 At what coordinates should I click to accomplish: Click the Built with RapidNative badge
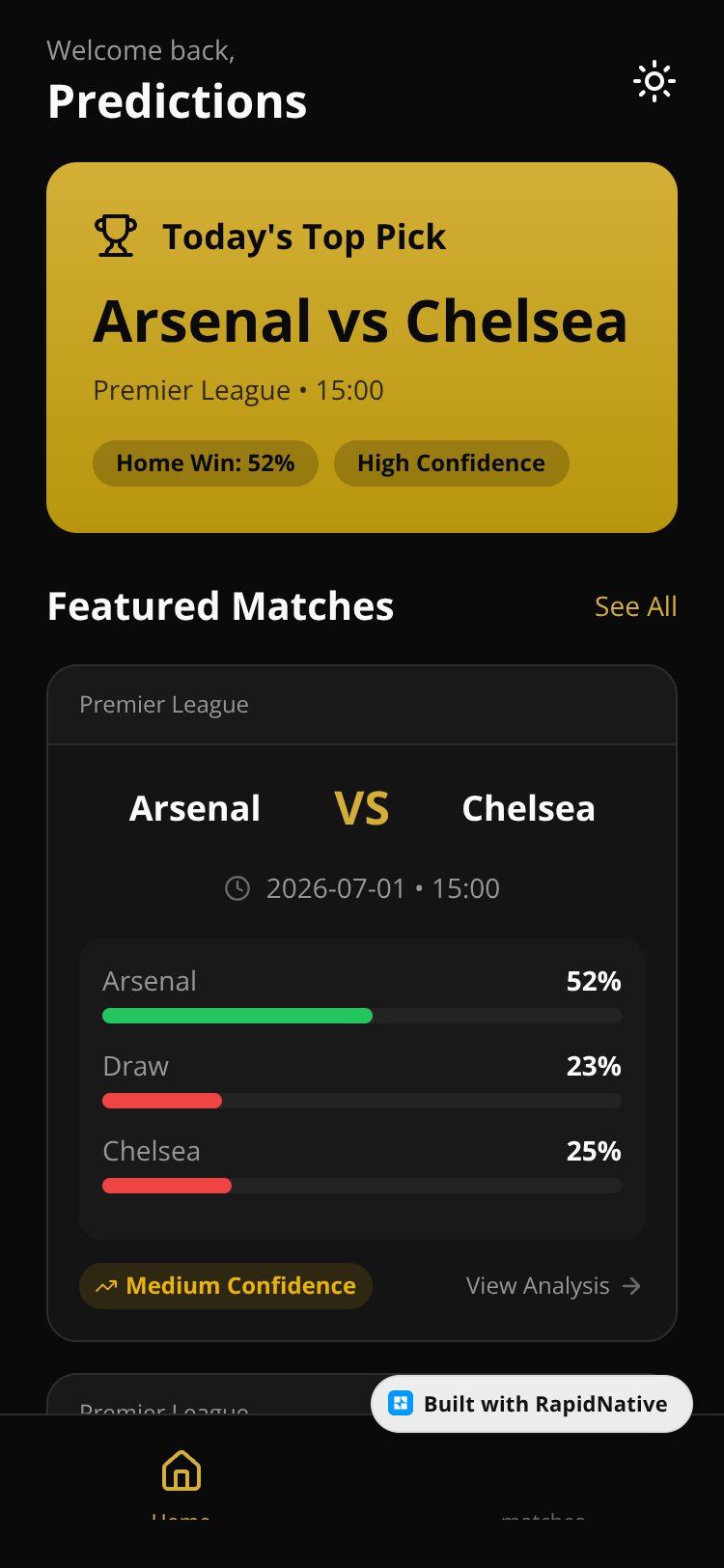point(532,1404)
